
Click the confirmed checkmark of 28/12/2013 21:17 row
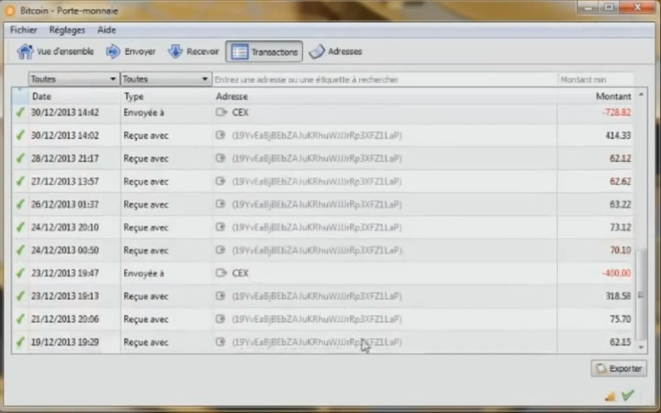[20, 158]
